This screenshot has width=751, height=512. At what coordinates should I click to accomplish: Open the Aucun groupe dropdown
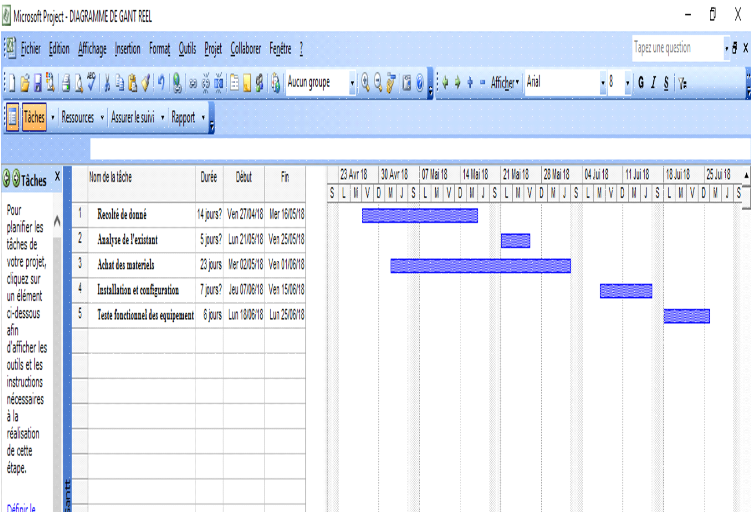tap(351, 83)
